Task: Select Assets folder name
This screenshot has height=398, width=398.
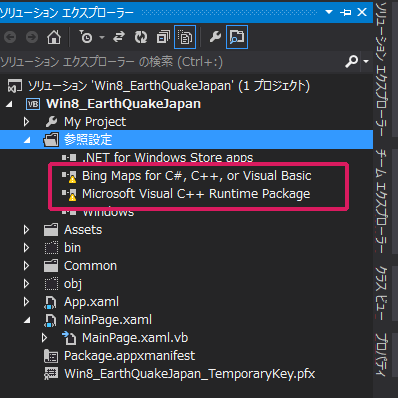Action: tap(83, 230)
